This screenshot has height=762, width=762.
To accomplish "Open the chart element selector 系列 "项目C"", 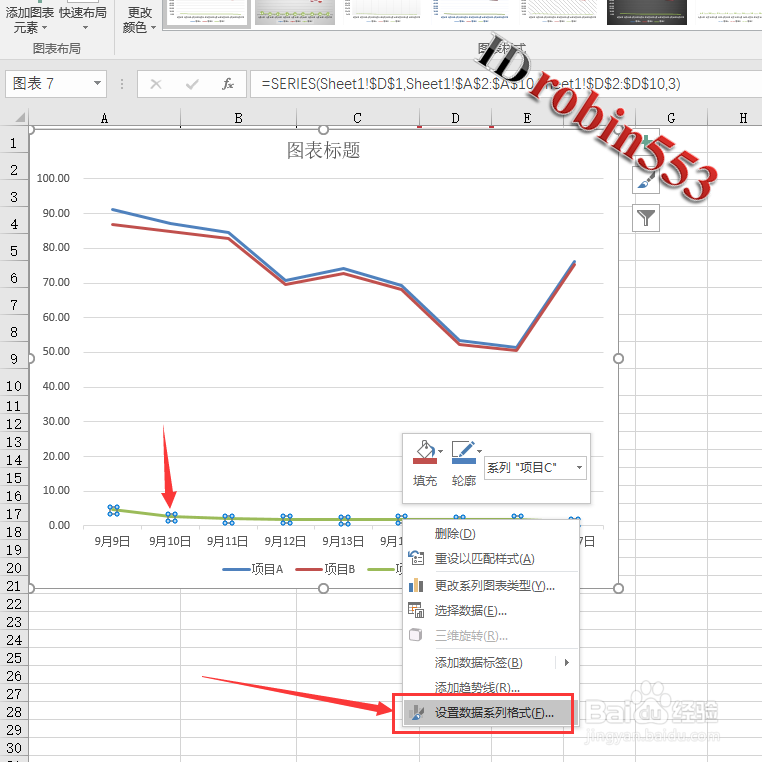I will click(535, 468).
